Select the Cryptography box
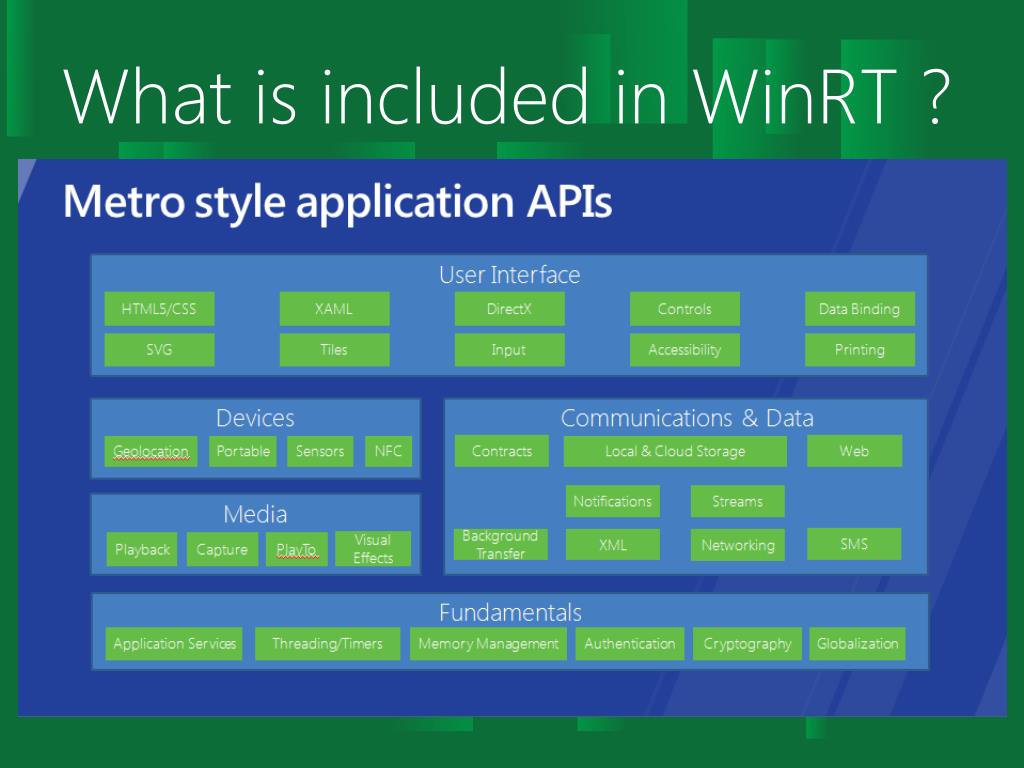Image resolution: width=1024 pixels, height=768 pixels. tap(747, 643)
